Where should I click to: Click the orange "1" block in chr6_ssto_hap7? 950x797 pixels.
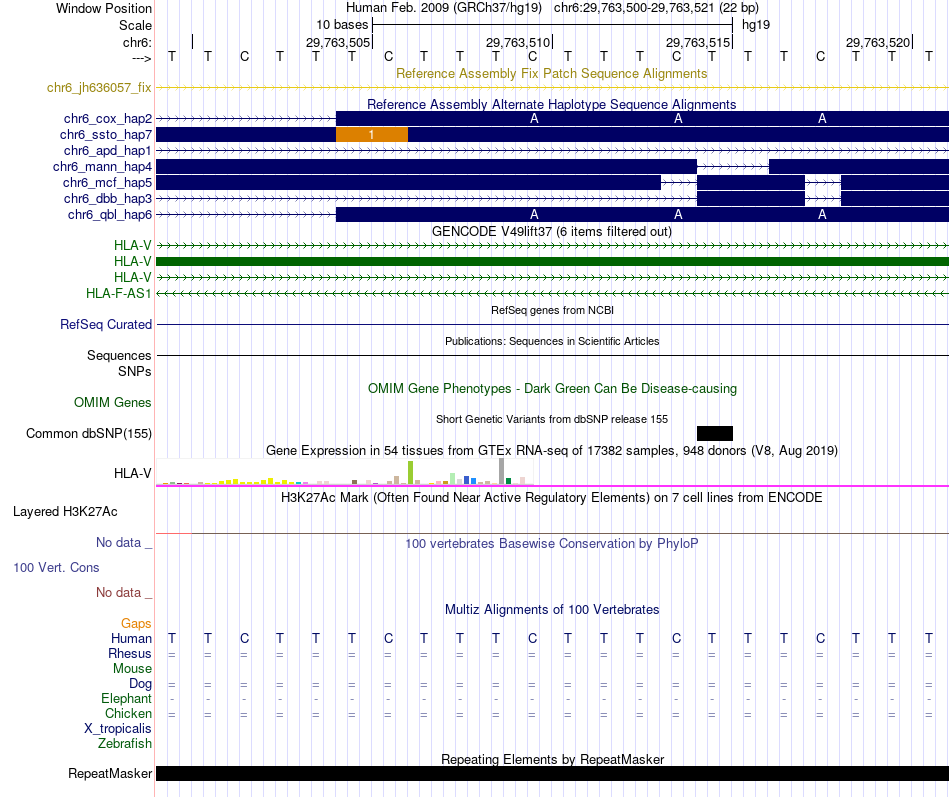[372, 135]
